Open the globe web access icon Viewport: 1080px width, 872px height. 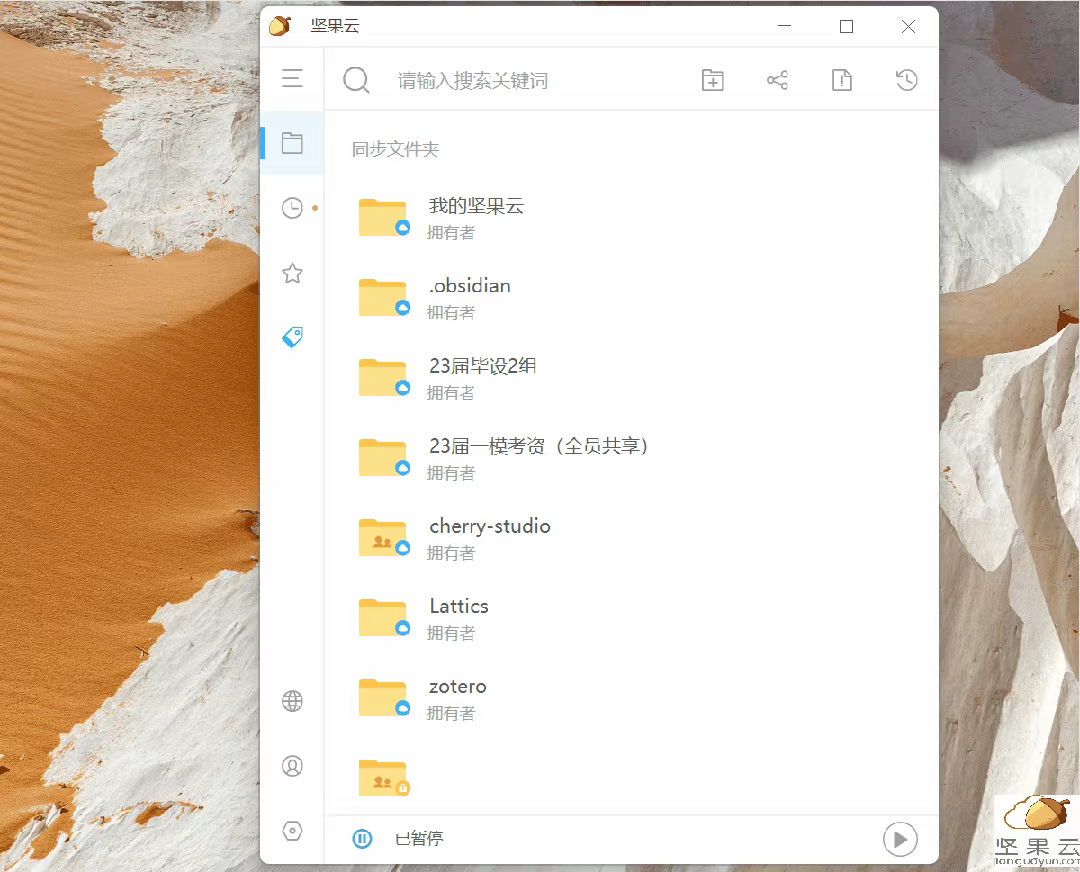click(x=291, y=700)
